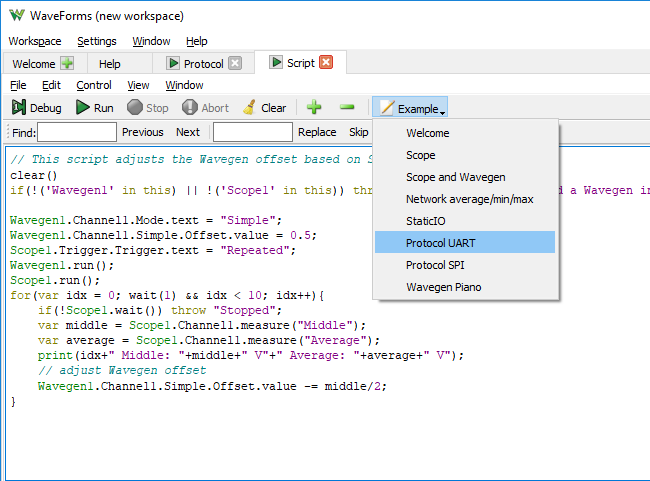
Task: Click the '// adjust Wavegen offset' comment
Action: pos(122,370)
